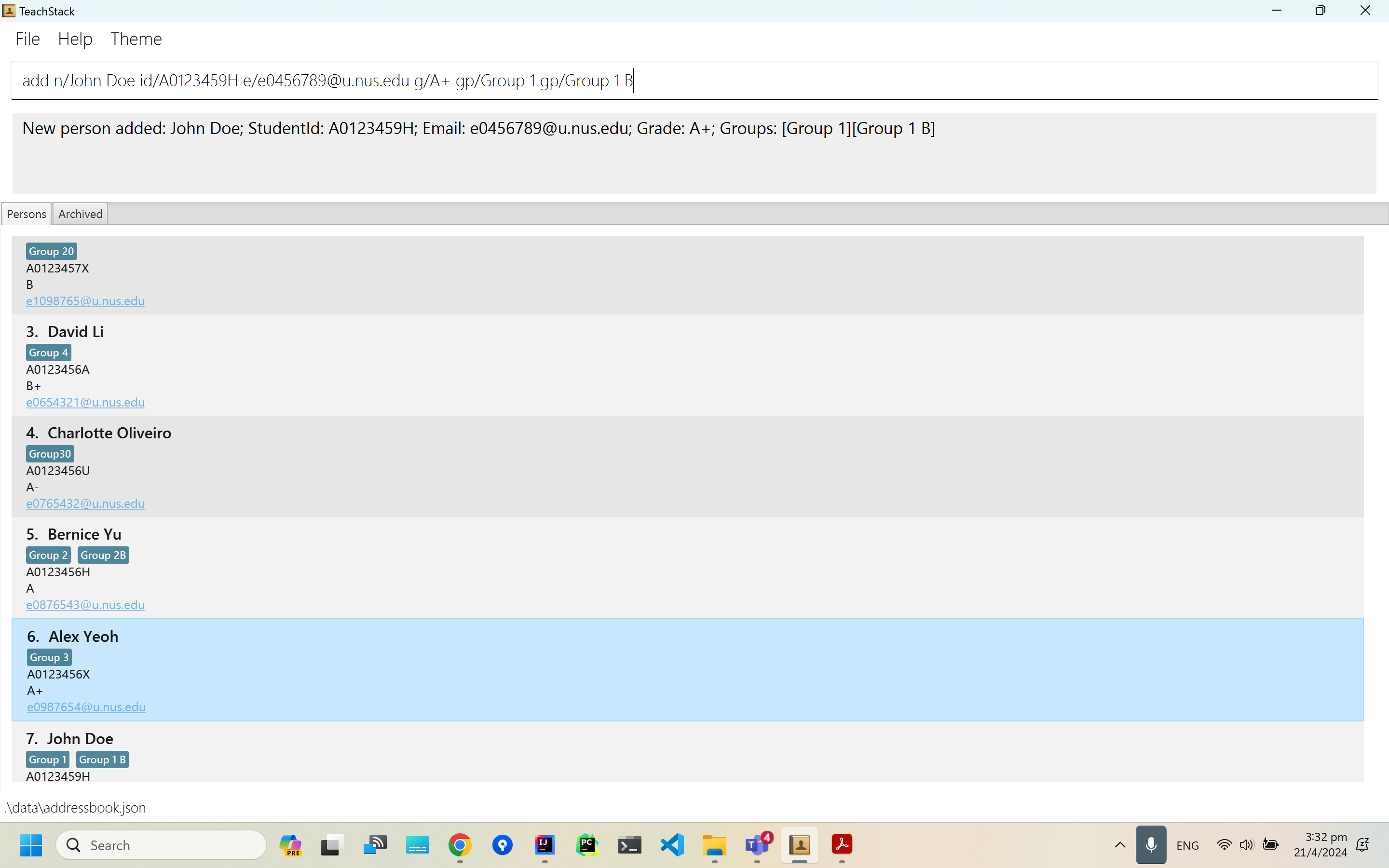Click David Li's email link e0654321@u.nus.edu
Viewport: 1389px width, 868px height.
click(85, 403)
